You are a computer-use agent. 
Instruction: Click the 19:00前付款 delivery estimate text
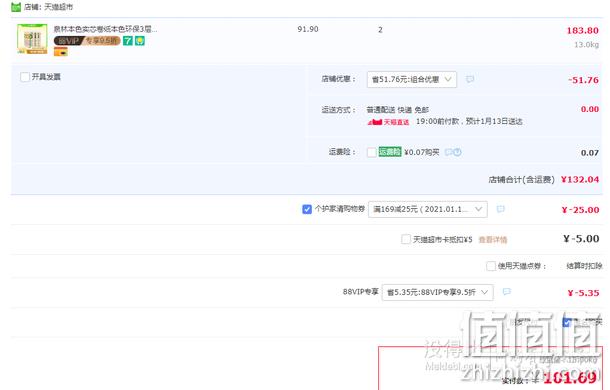click(x=469, y=121)
